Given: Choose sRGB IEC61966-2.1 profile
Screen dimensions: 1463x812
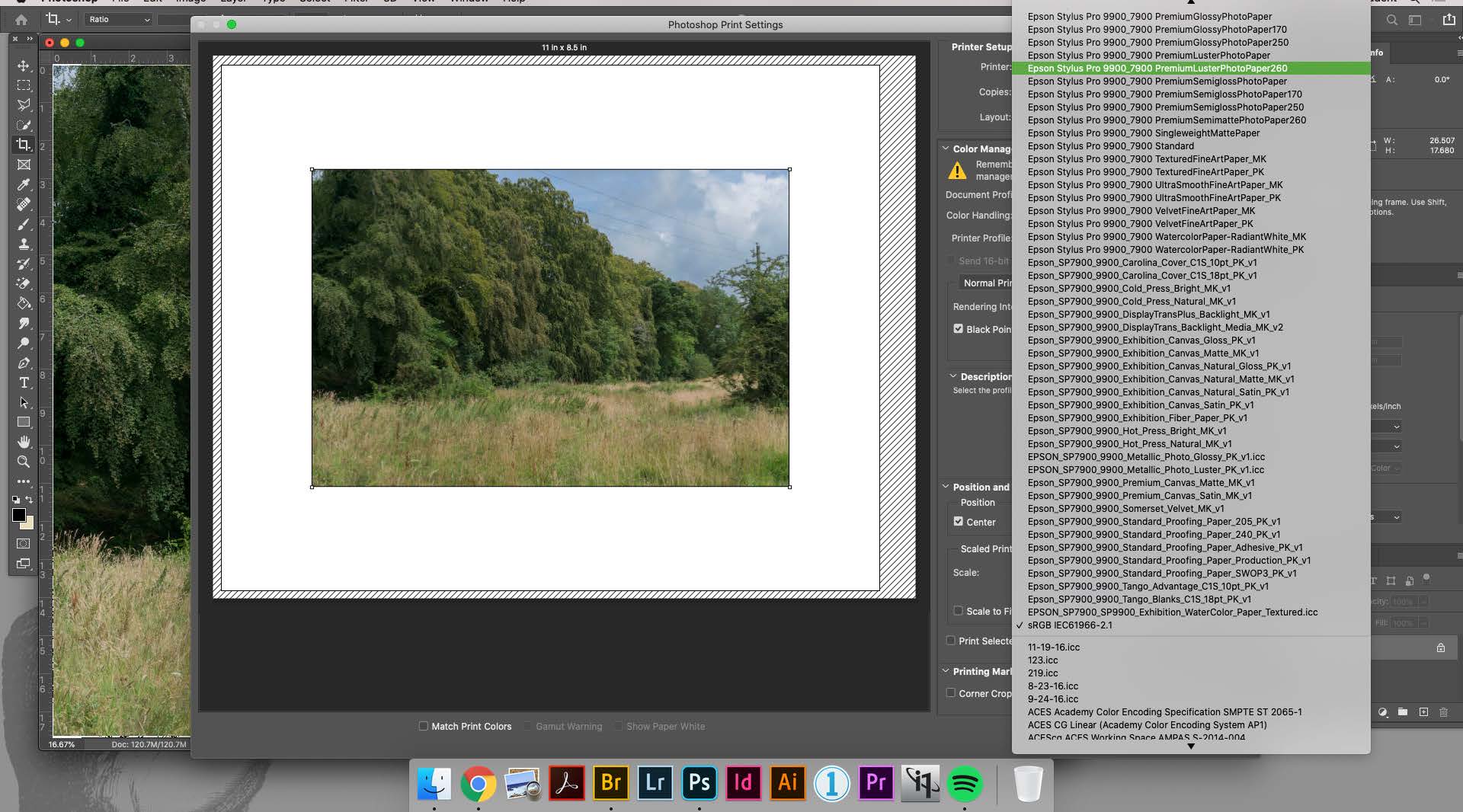Looking at the screenshot, I should (x=1190, y=625).
